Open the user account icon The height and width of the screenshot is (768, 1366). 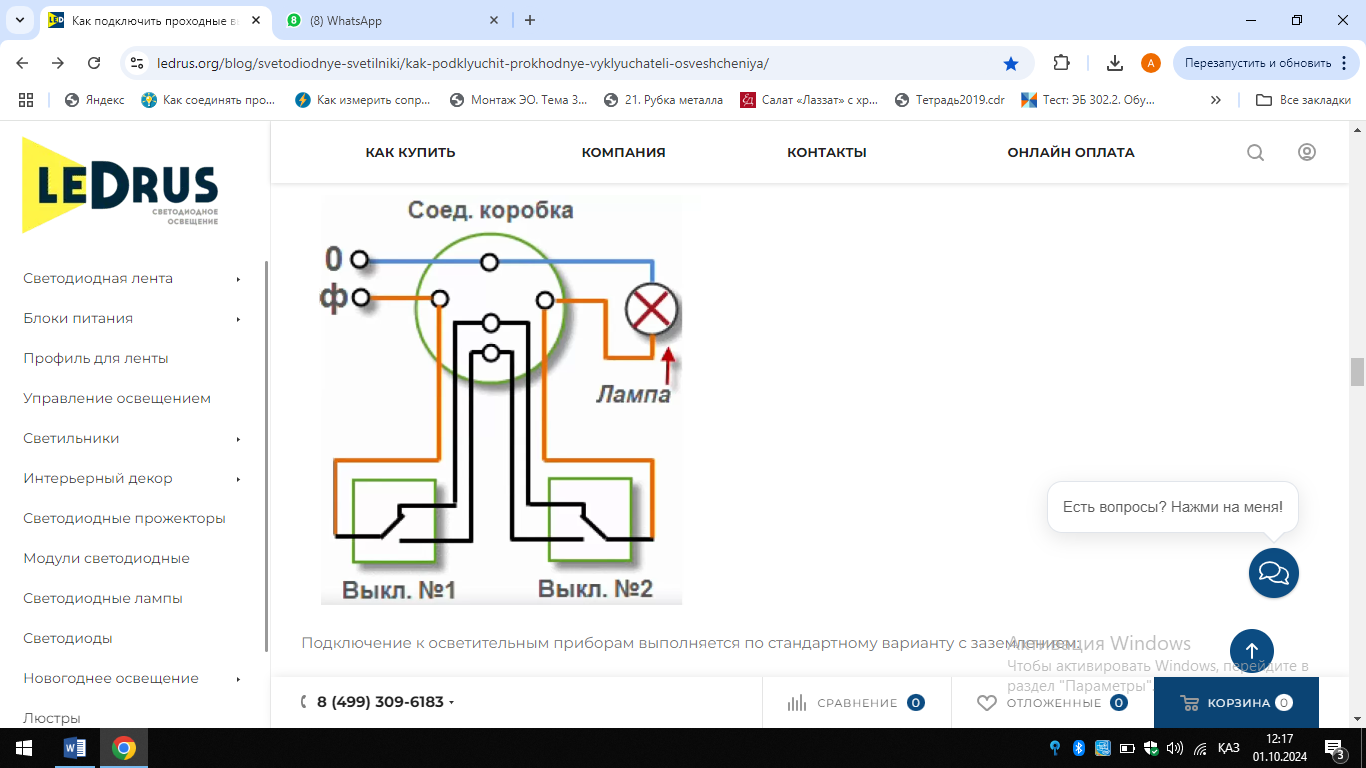1307,152
